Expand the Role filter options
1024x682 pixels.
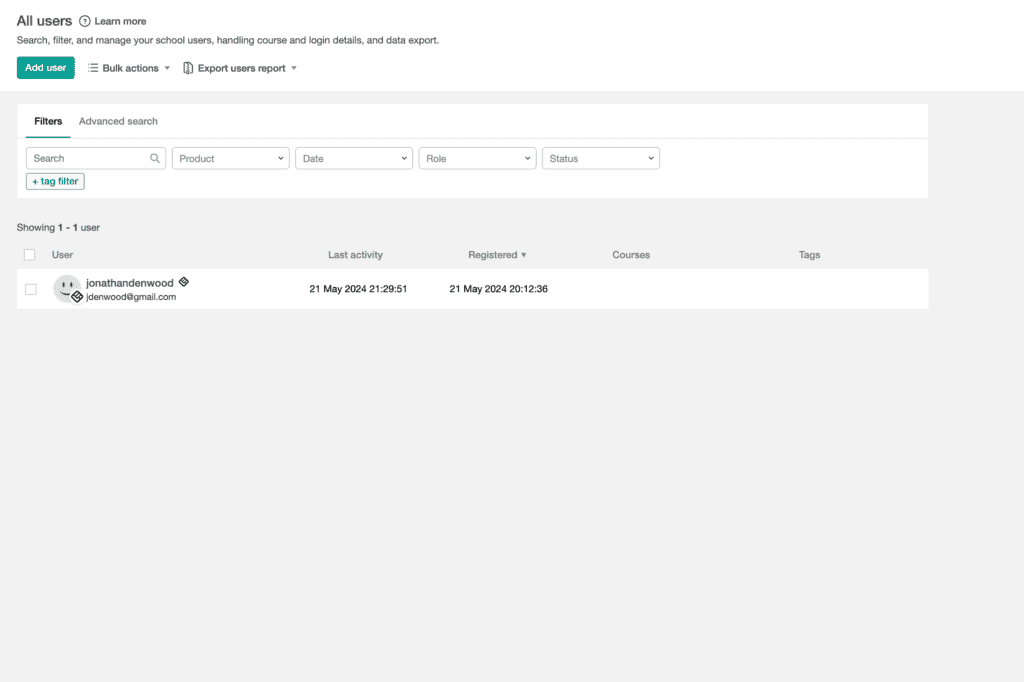point(477,158)
